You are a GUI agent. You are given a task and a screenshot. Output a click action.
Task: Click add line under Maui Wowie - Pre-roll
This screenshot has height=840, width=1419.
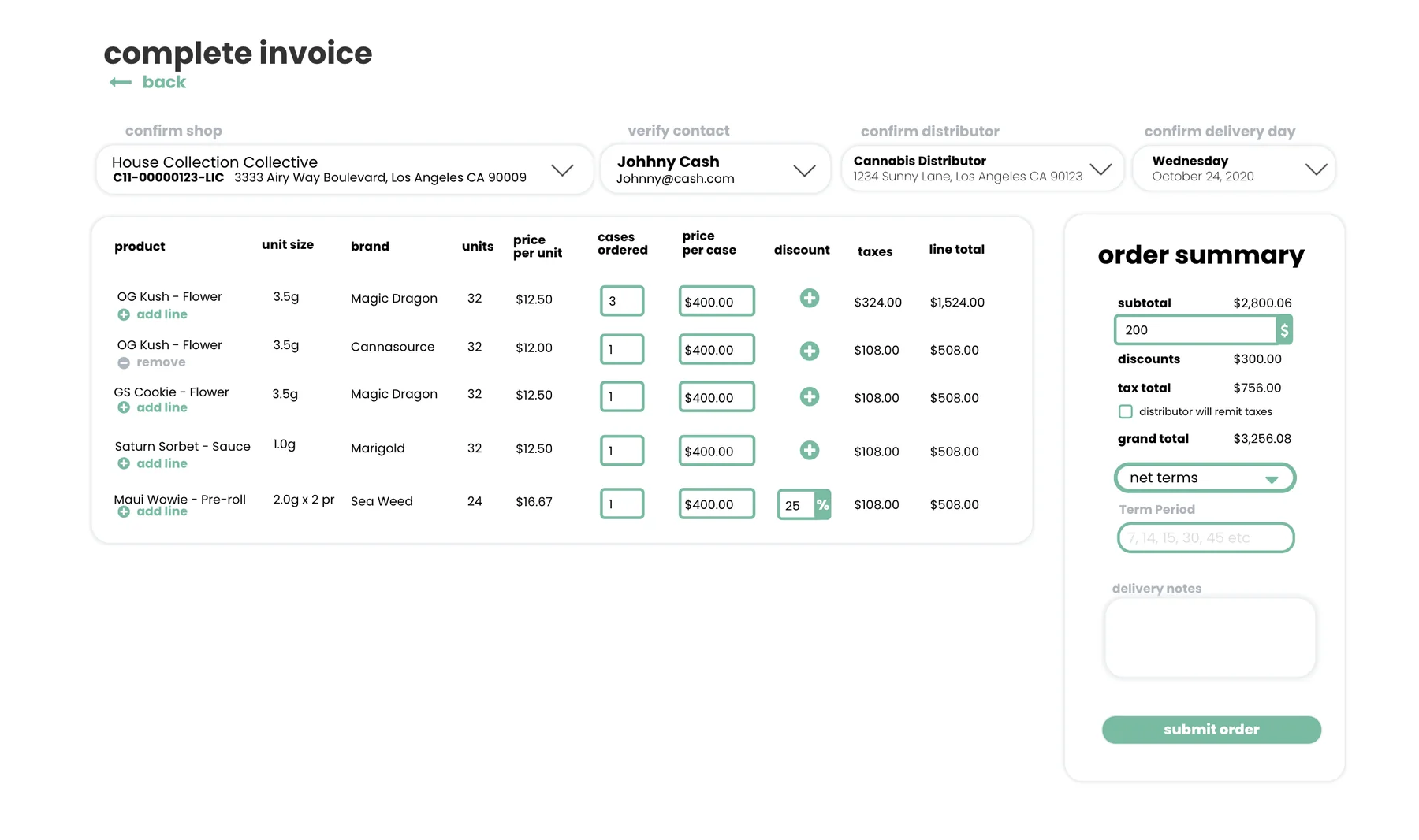click(153, 511)
